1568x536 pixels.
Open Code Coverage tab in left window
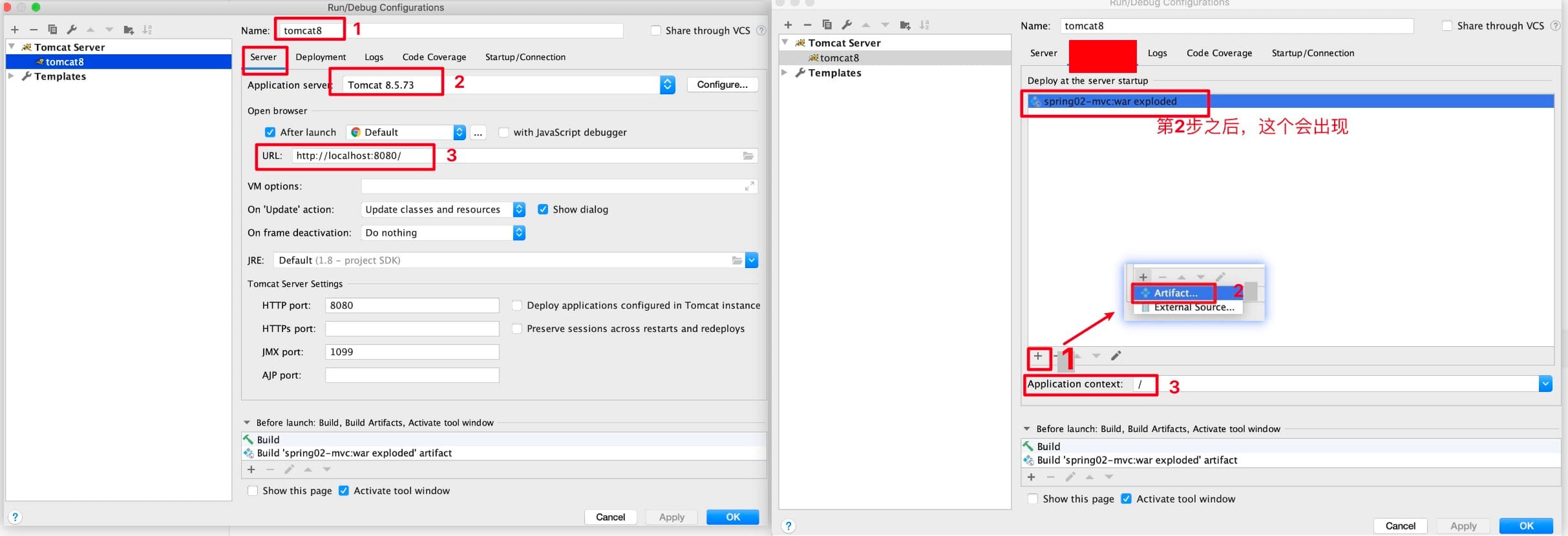(x=434, y=57)
